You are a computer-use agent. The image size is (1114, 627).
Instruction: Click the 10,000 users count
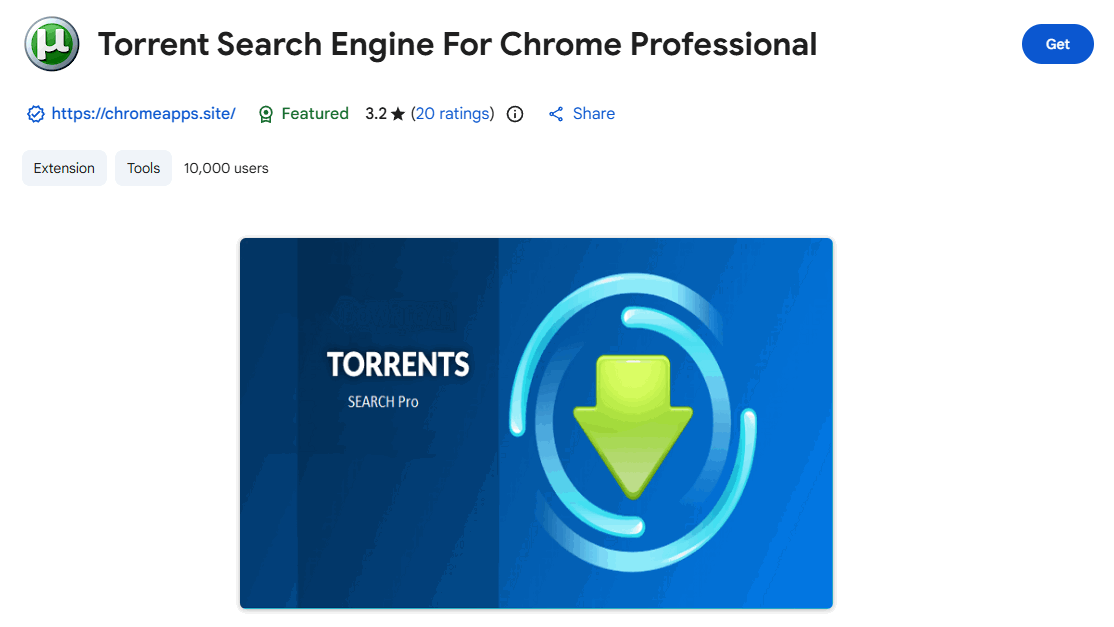pos(226,168)
